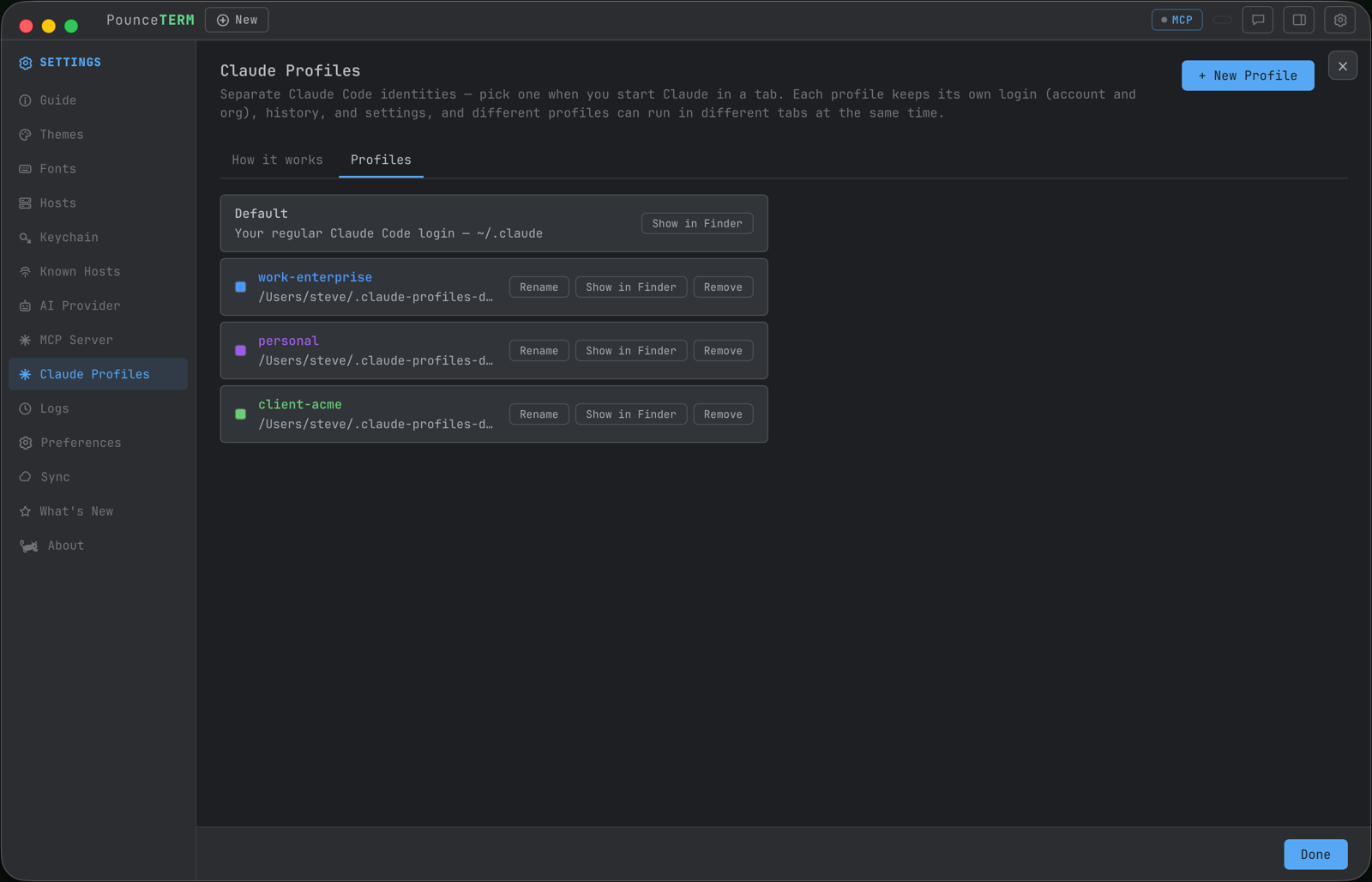Click the Preferences gear icon in sidebar

pyautogui.click(x=25, y=444)
